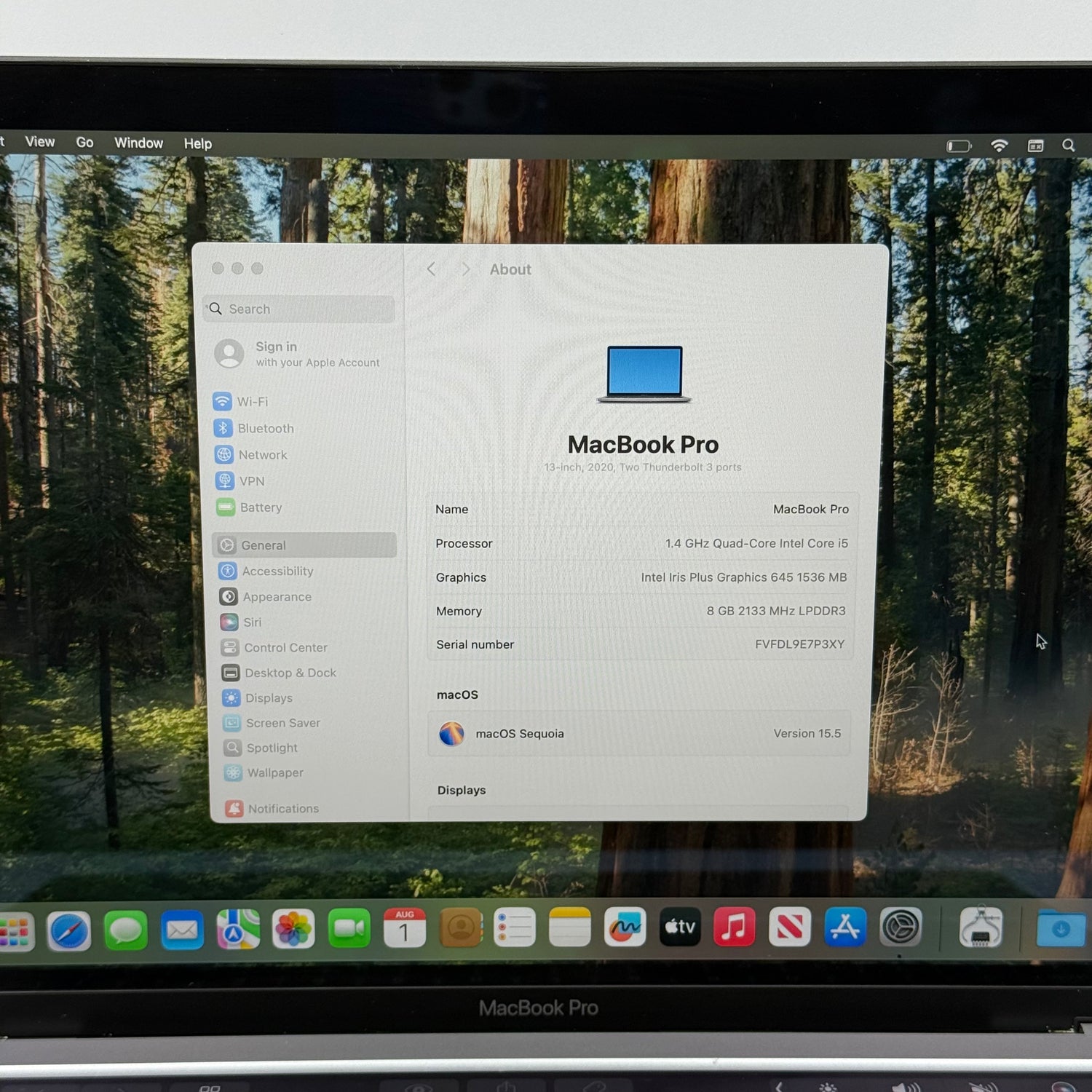
Task: Click the serial number FVFDL9E7P3XY
Action: pyautogui.click(x=799, y=644)
